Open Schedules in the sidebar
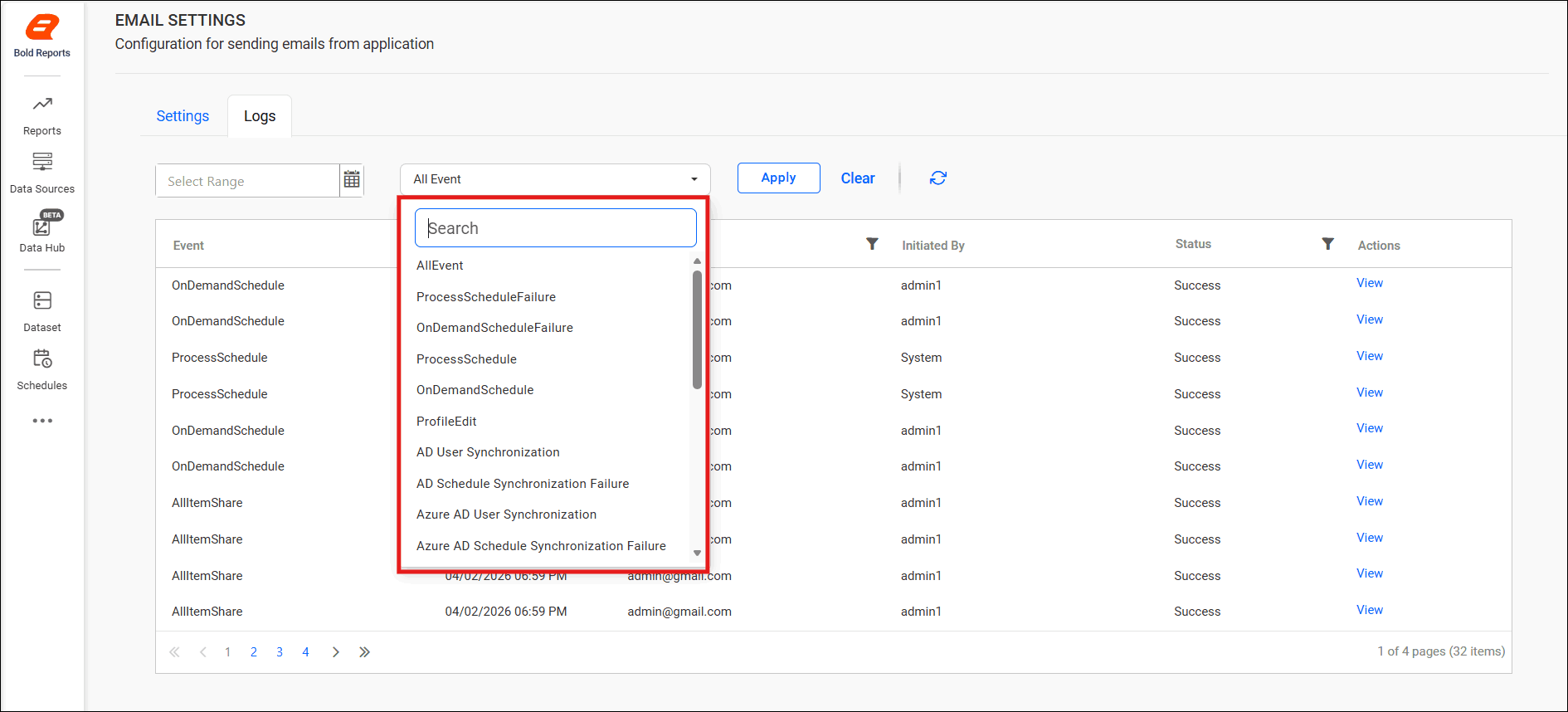 42,369
